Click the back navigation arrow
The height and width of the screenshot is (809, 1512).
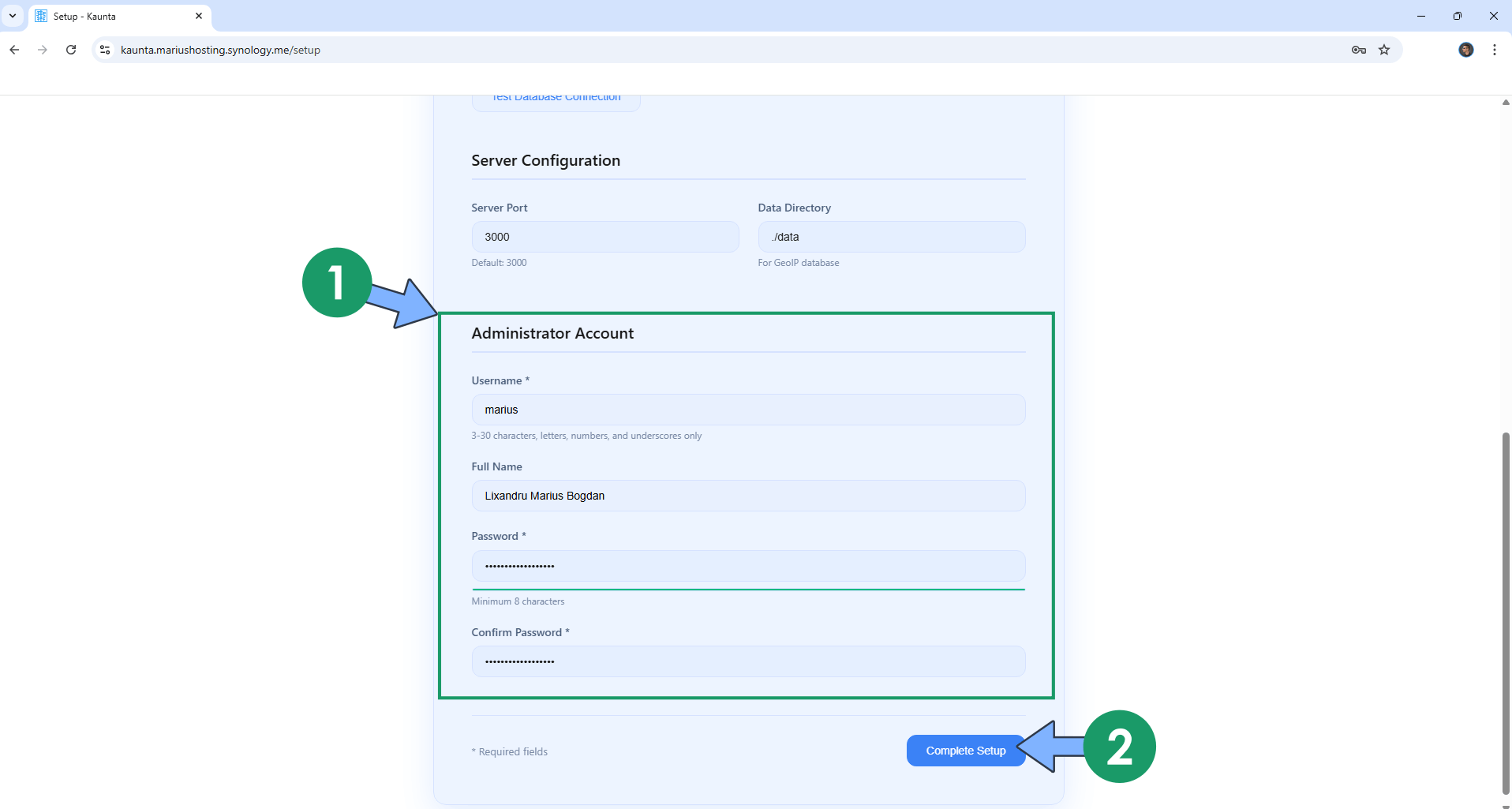coord(14,50)
